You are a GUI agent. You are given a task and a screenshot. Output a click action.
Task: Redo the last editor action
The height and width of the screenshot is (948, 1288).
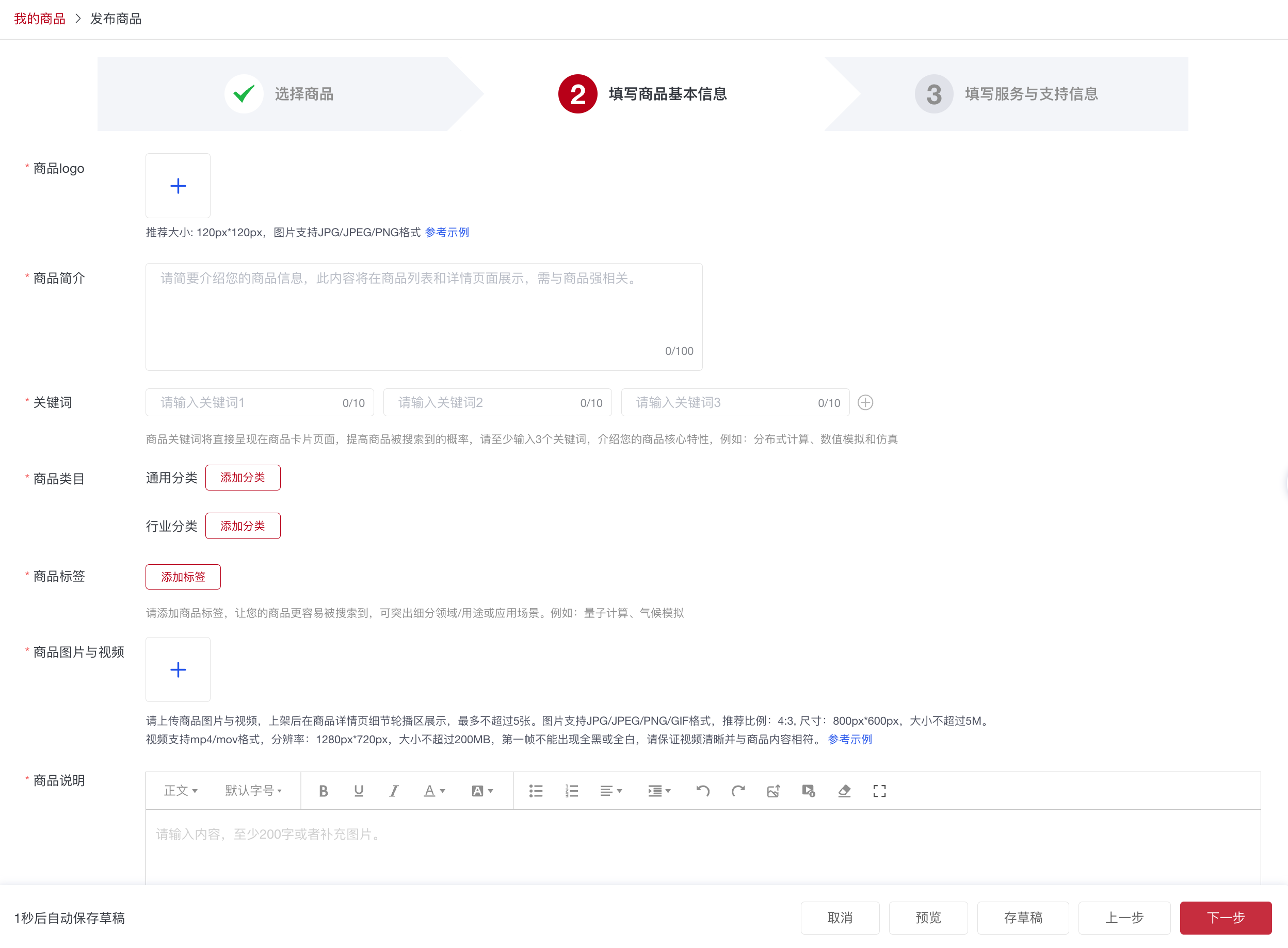pyautogui.click(x=739, y=790)
